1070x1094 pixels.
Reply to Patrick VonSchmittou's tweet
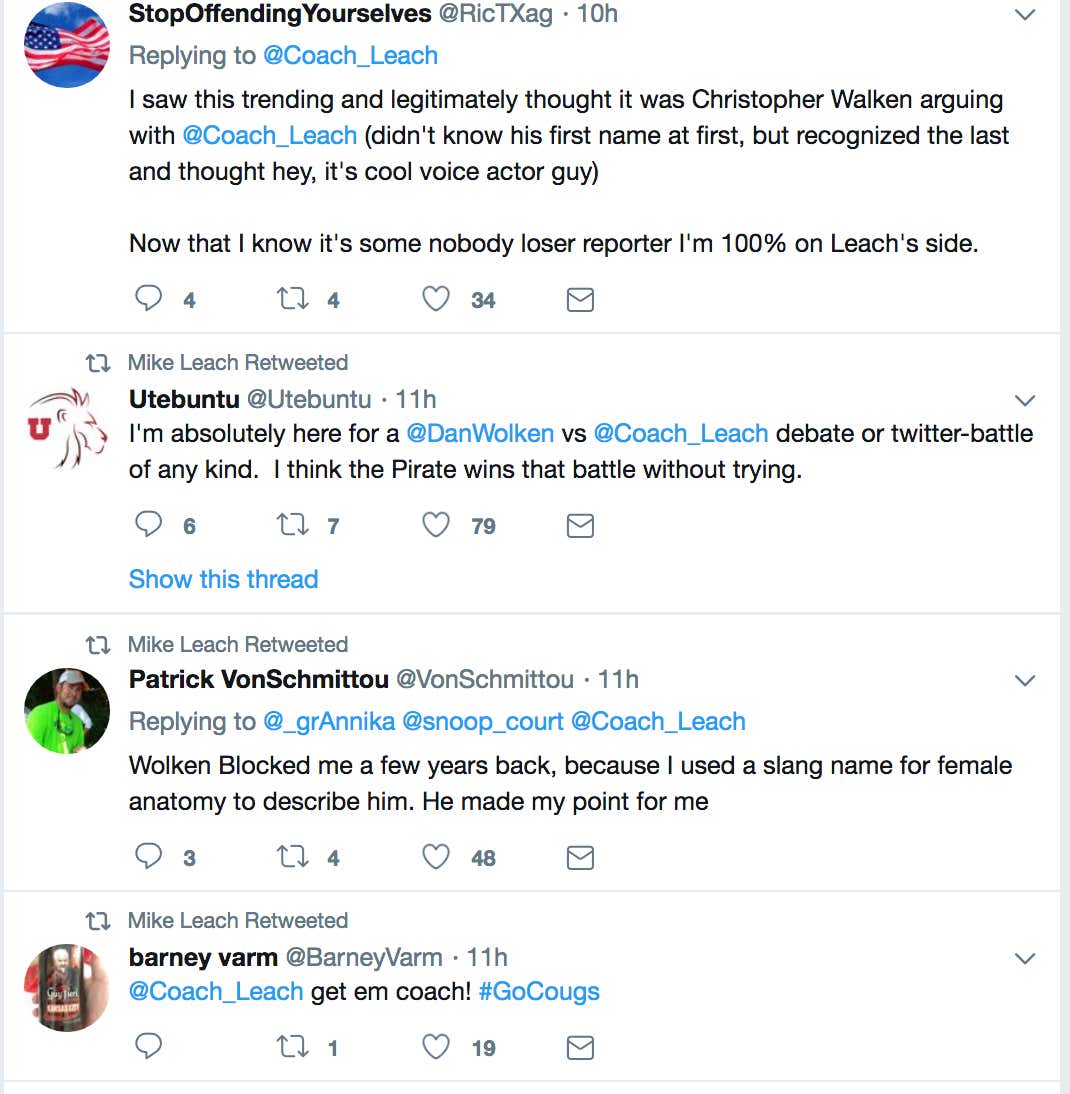click(x=148, y=856)
